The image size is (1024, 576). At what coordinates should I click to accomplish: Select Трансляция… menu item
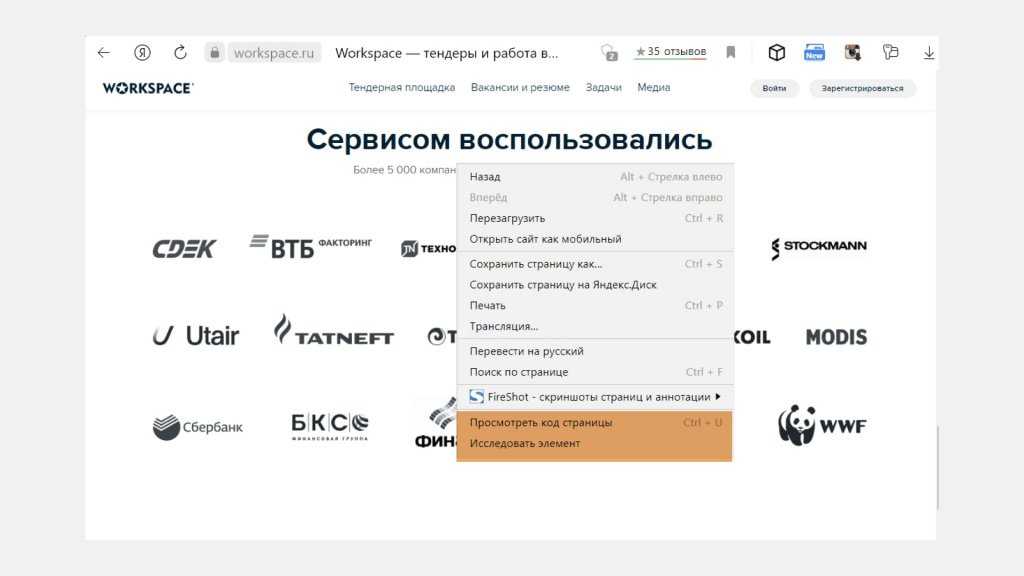coord(596,327)
